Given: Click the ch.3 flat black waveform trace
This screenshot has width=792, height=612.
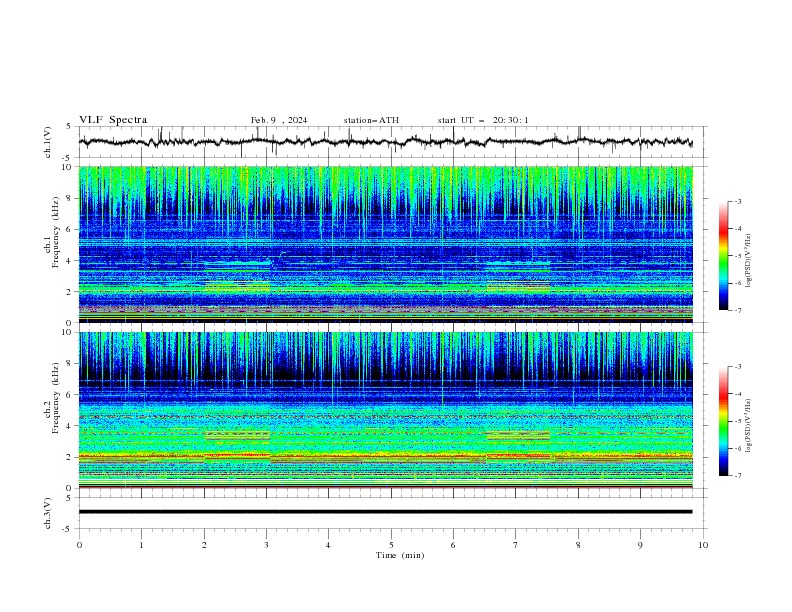Looking at the screenshot, I should point(385,512).
